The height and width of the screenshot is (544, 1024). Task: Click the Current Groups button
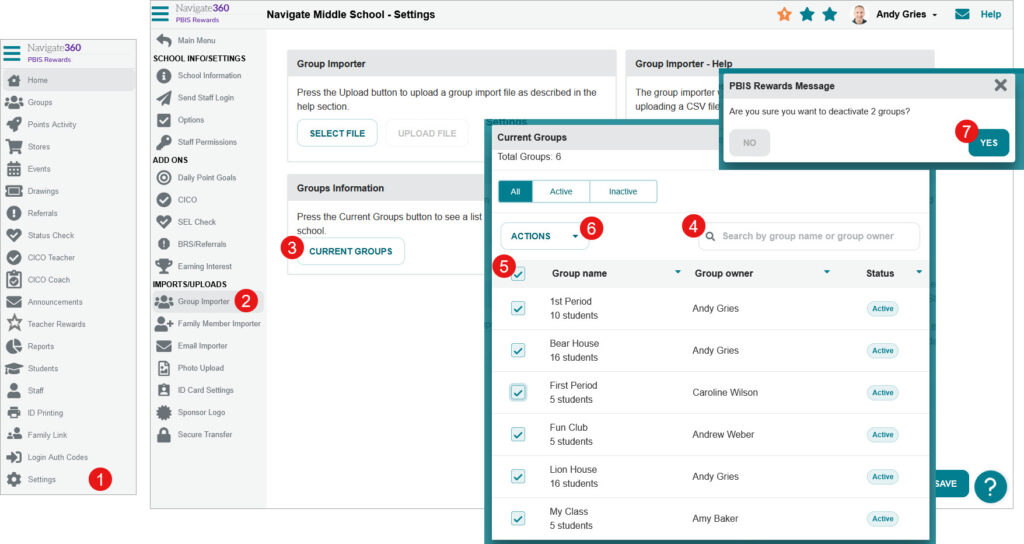pyautogui.click(x=350, y=251)
